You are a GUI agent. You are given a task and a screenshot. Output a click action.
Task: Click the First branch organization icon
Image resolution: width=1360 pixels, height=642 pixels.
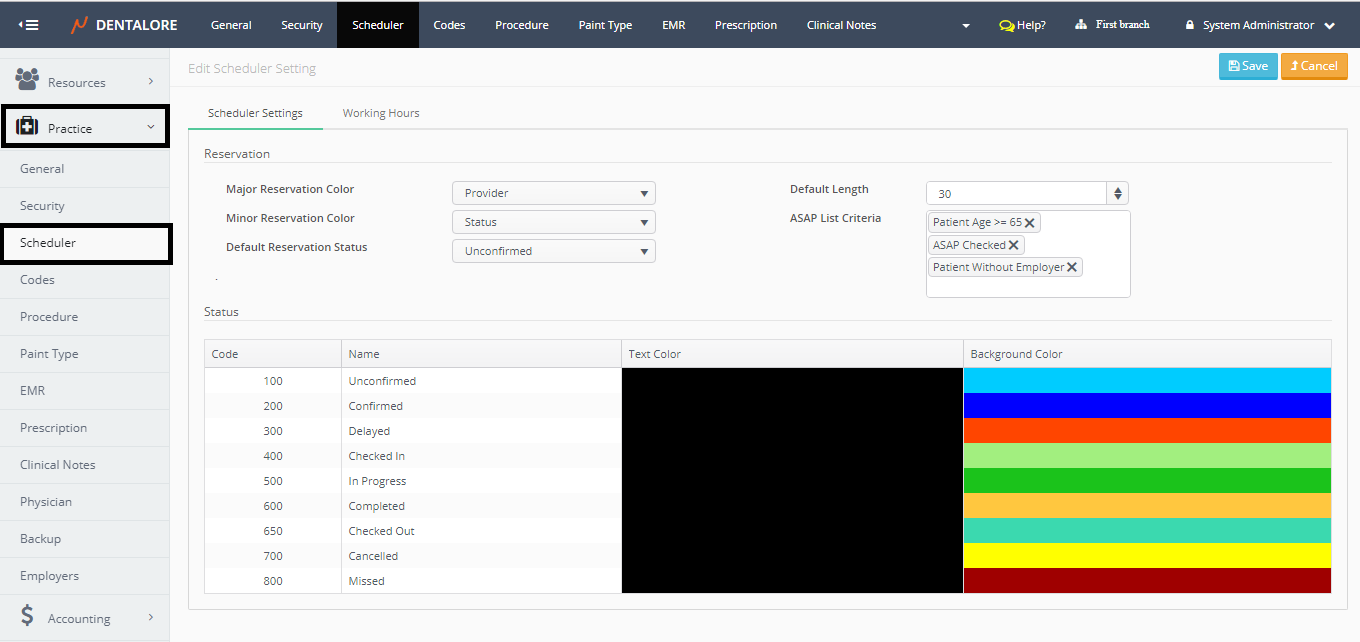tap(1081, 25)
